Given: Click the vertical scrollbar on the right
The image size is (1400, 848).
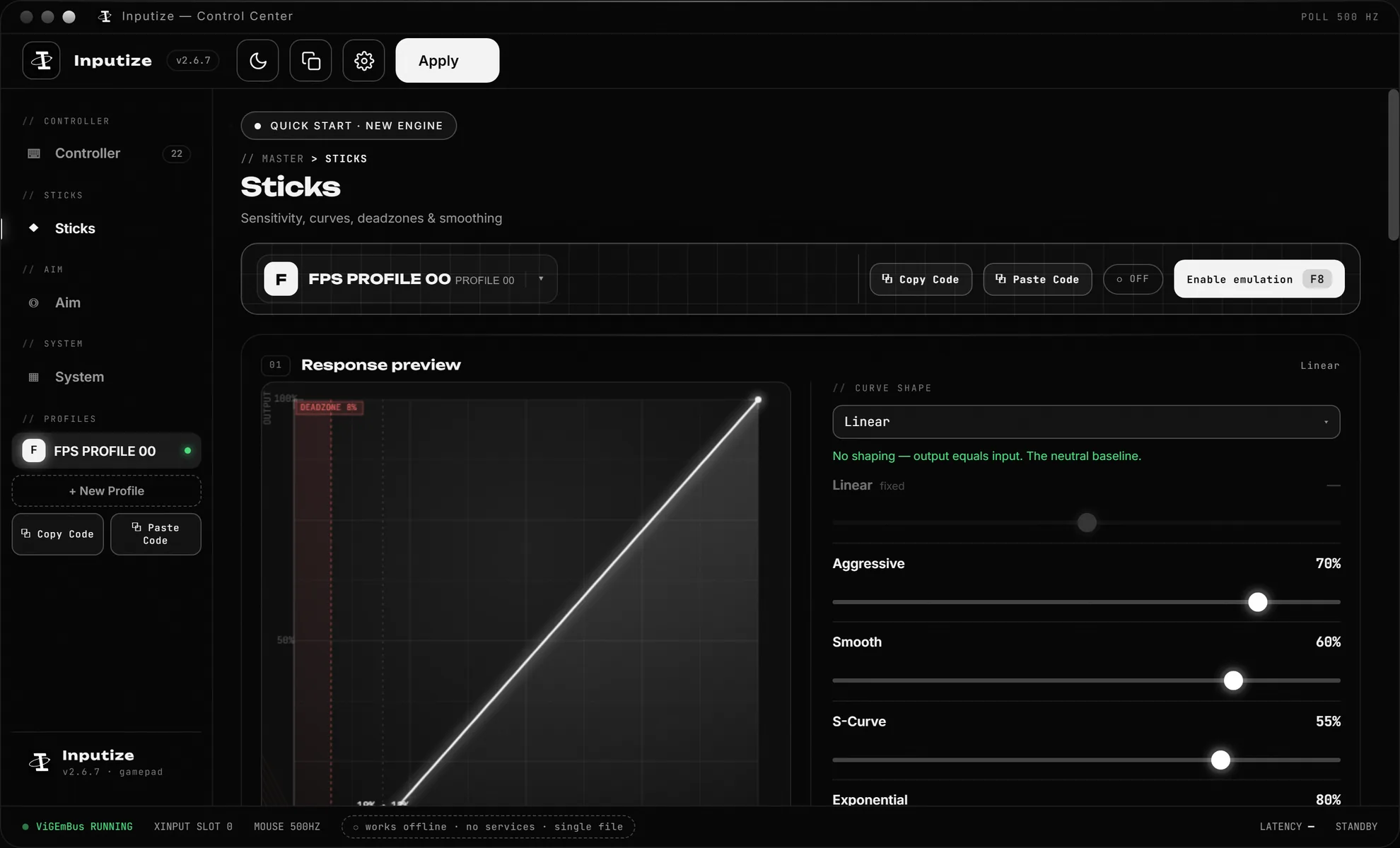Looking at the screenshot, I should (1393, 165).
